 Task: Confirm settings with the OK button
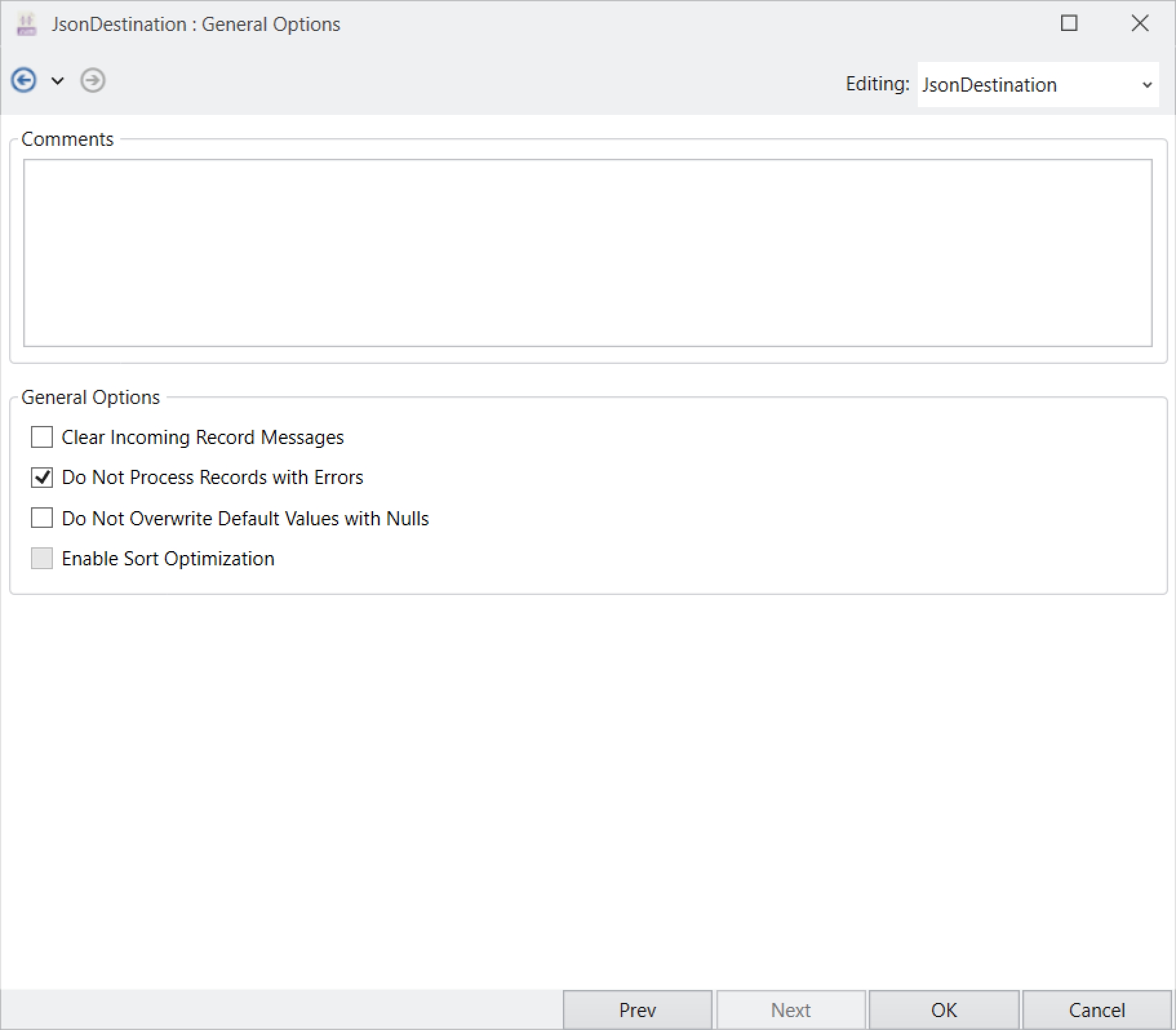[x=944, y=1009]
